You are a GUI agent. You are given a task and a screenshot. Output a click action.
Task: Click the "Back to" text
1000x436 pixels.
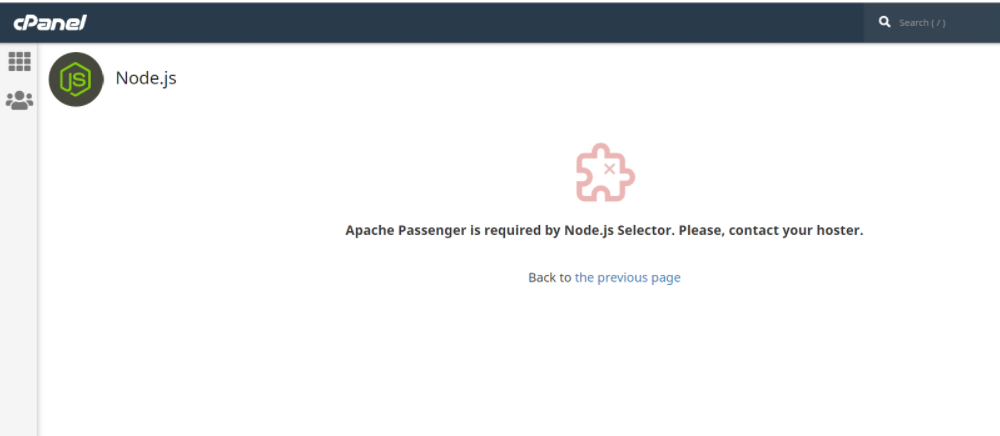[549, 278]
